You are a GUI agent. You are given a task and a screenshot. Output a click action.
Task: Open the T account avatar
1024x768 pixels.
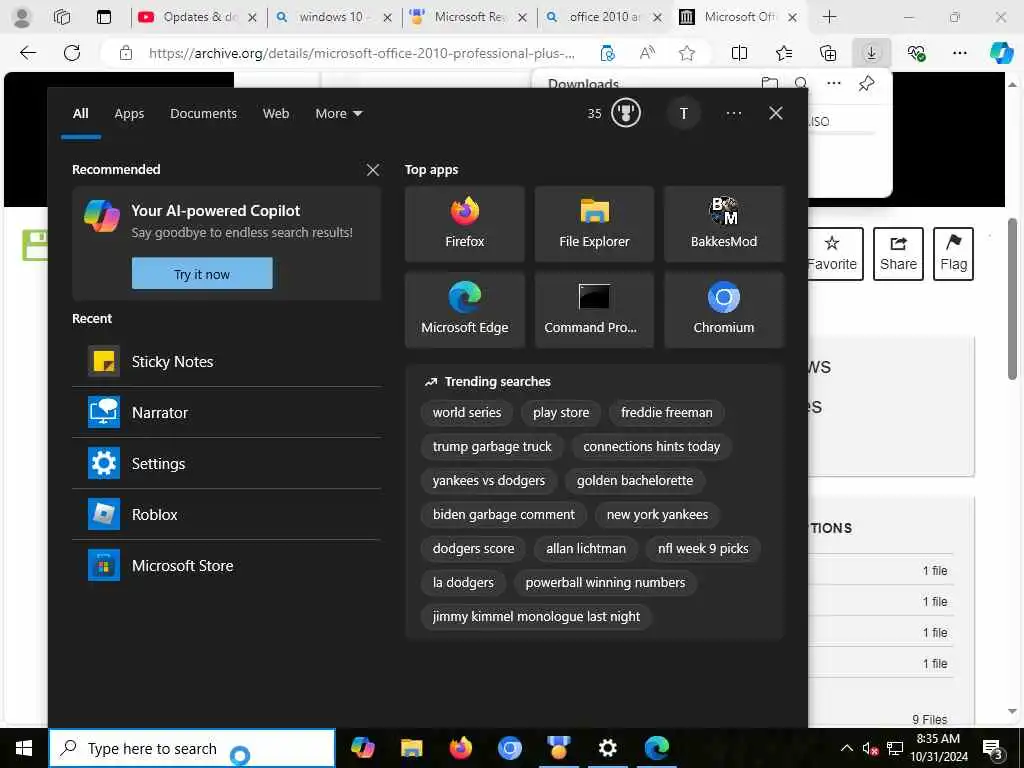click(684, 114)
